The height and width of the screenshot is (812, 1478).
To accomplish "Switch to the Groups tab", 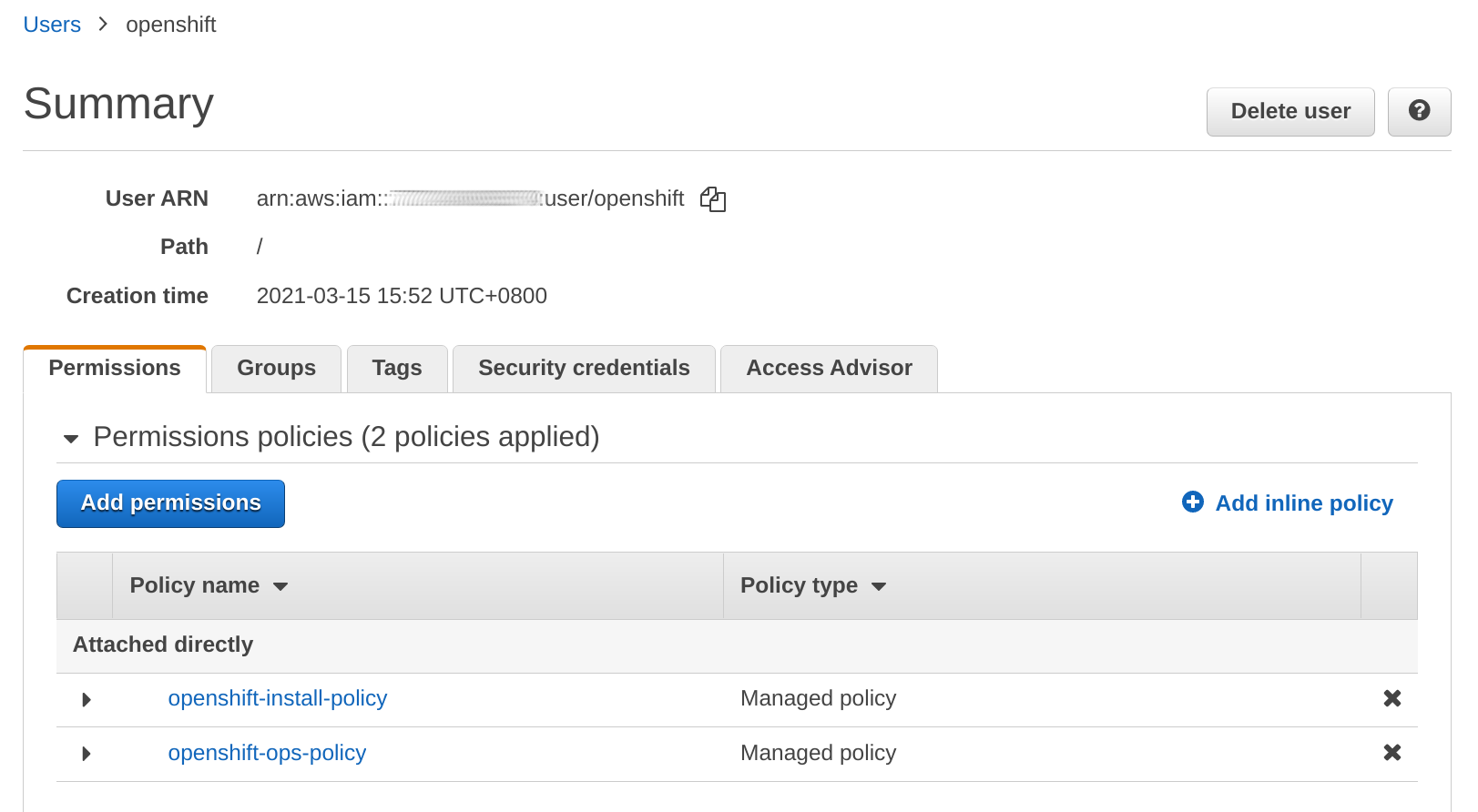I will [276, 369].
